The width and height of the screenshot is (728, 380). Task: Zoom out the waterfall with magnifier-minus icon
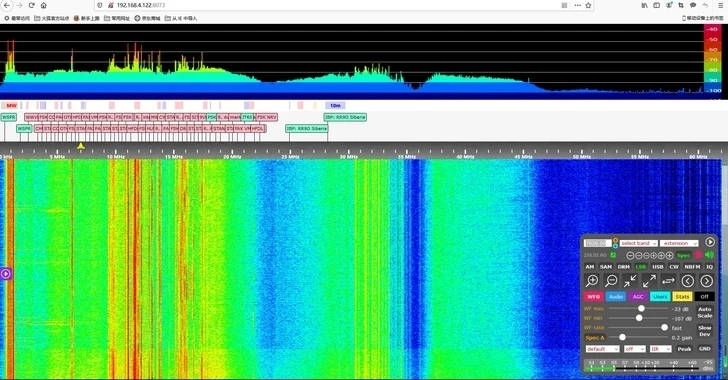(611, 281)
